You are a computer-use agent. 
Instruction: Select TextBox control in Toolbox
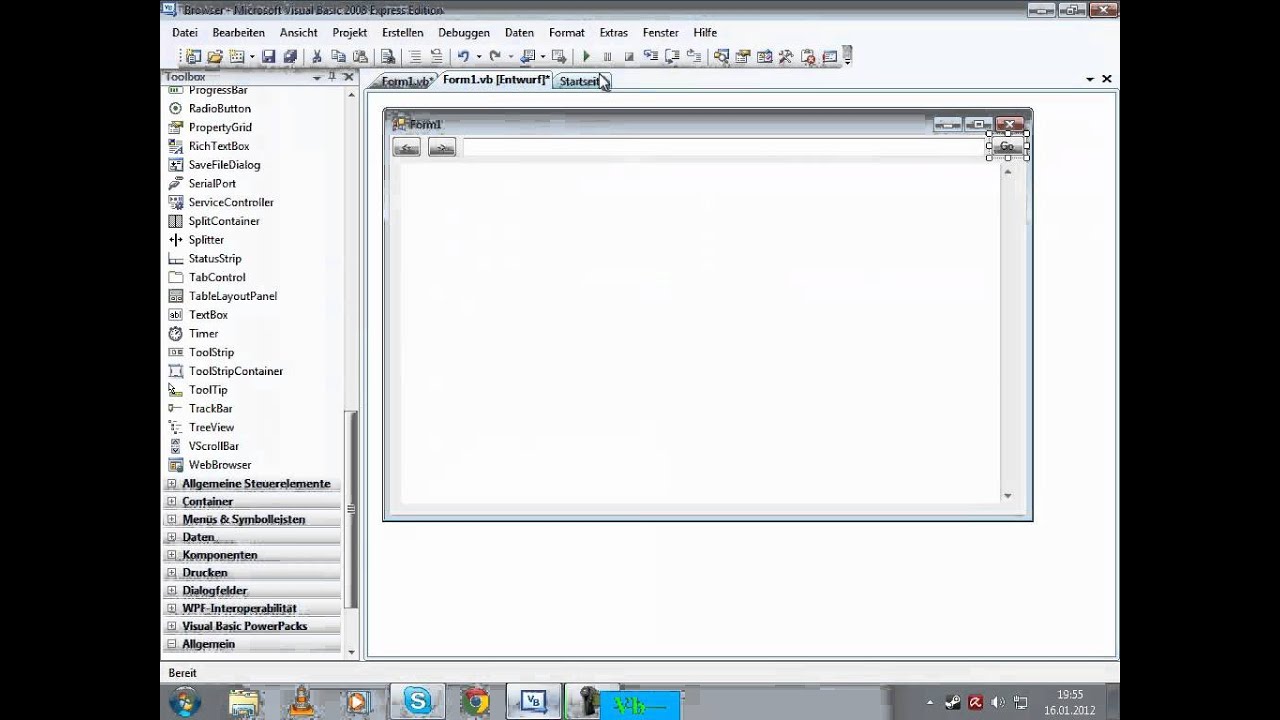tap(208, 315)
